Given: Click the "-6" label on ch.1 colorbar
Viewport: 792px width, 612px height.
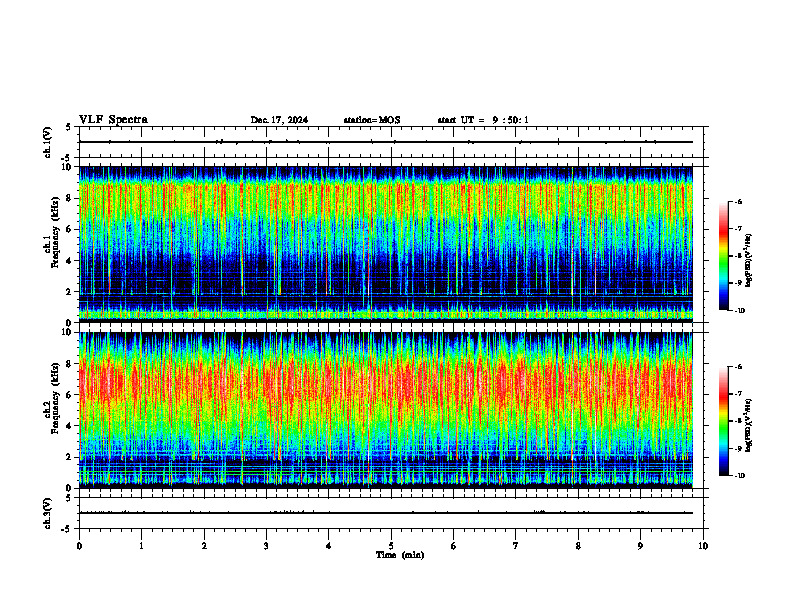Looking at the screenshot, I should pyautogui.click(x=739, y=201).
